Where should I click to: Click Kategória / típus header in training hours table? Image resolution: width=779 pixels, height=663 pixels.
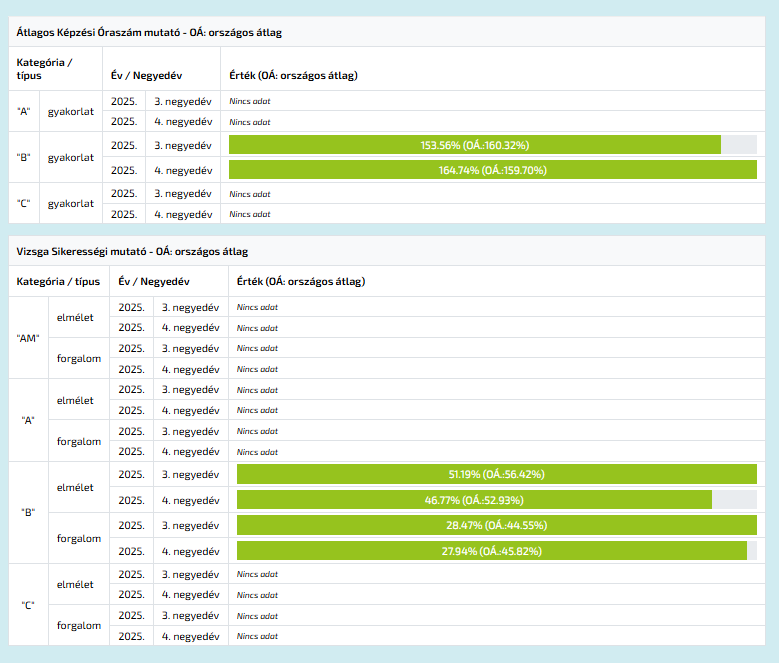click(45, 68)
